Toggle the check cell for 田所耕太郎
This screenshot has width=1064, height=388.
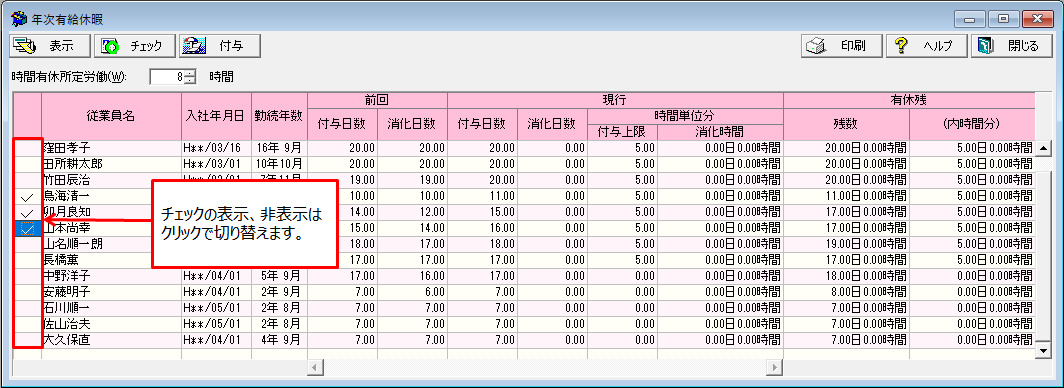[28, 164]
